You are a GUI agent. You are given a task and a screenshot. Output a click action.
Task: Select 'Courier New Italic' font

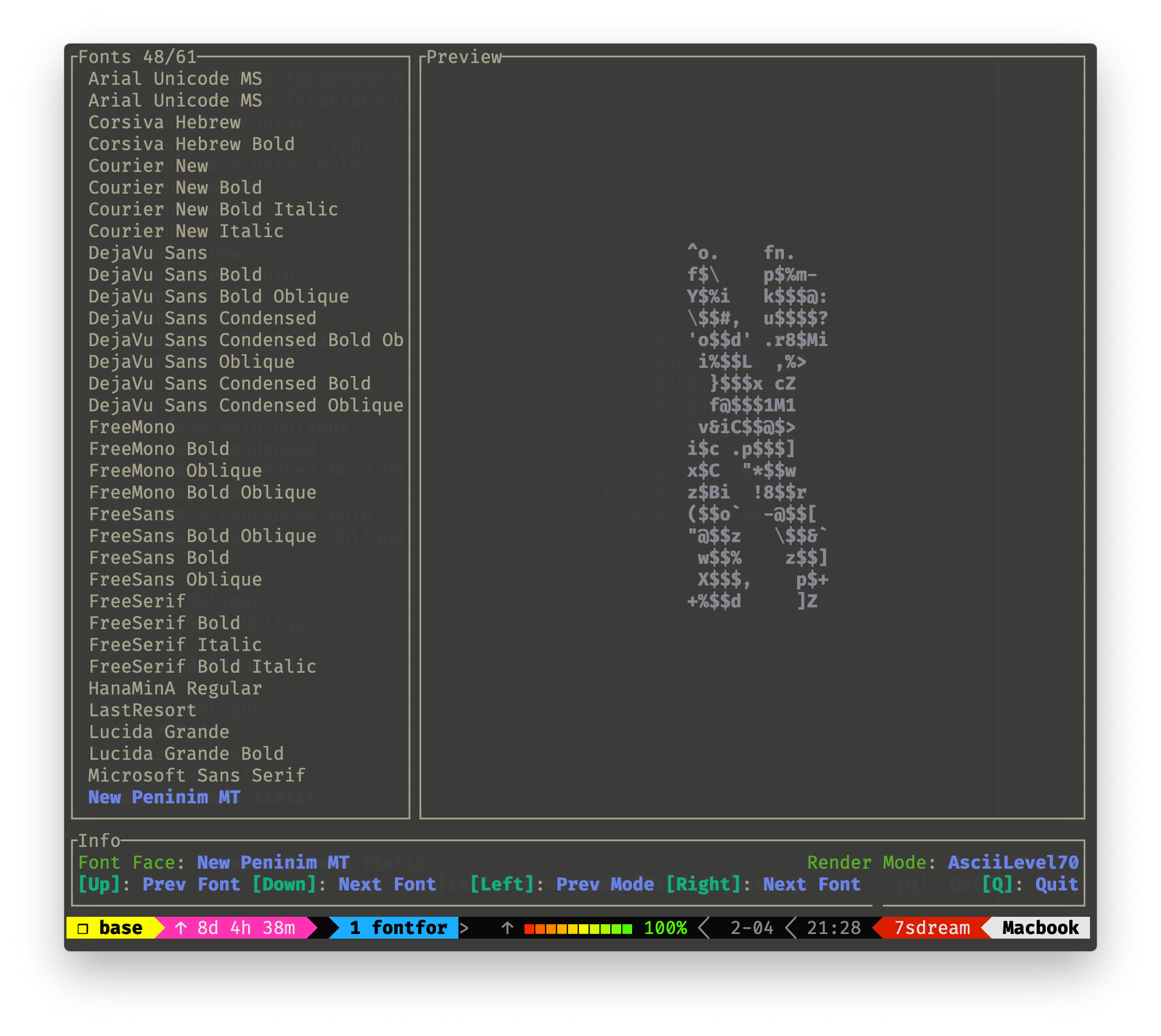[186, 231]
